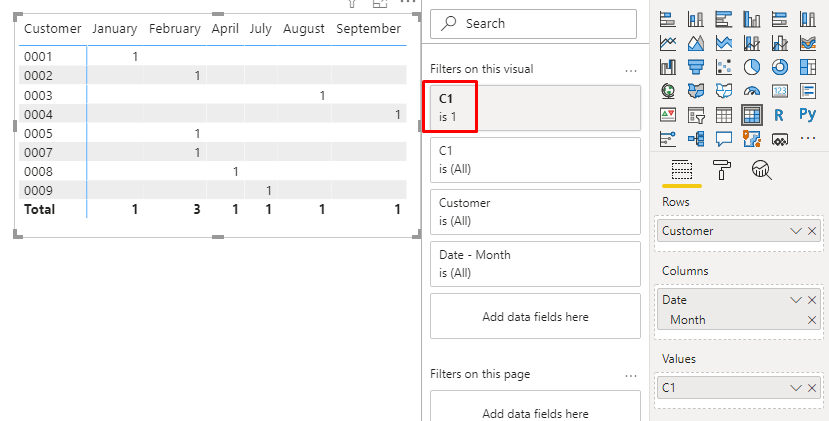Viewport: 829px width, 421px height.
Task: Open the Fields tab of visualizations pane
Action: click(681, 170)
